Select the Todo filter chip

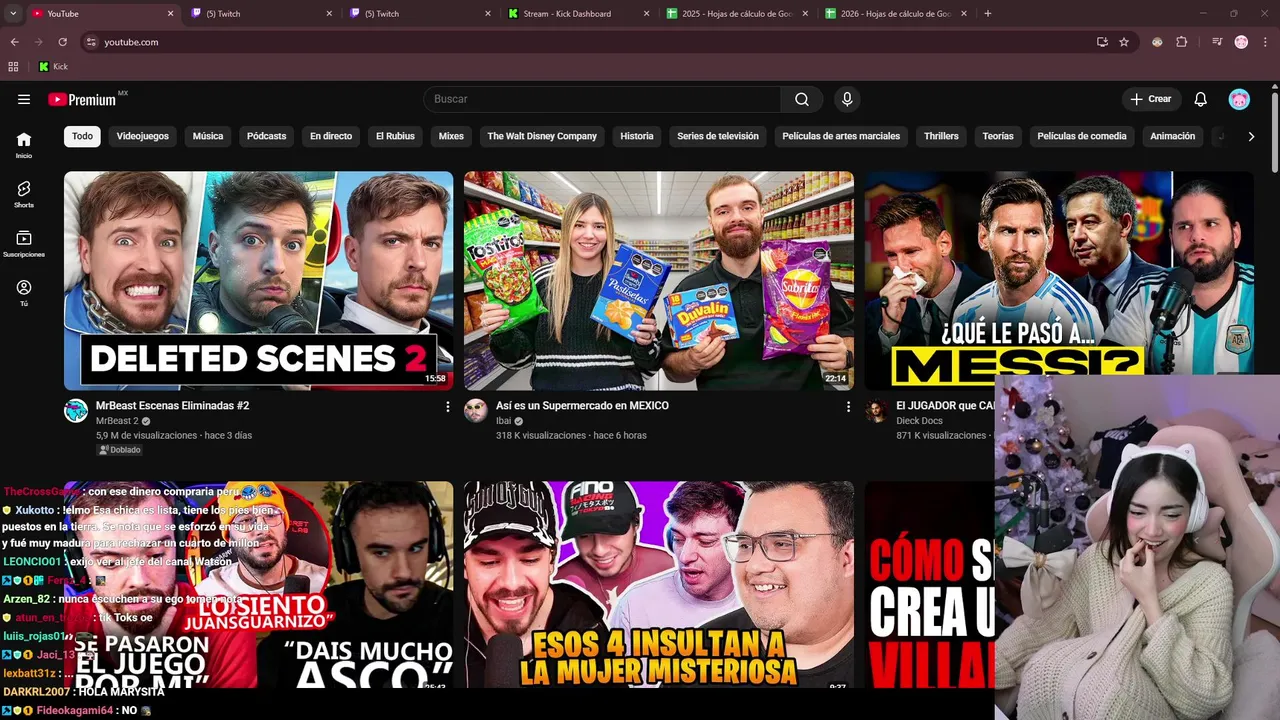tap(82, 136)
